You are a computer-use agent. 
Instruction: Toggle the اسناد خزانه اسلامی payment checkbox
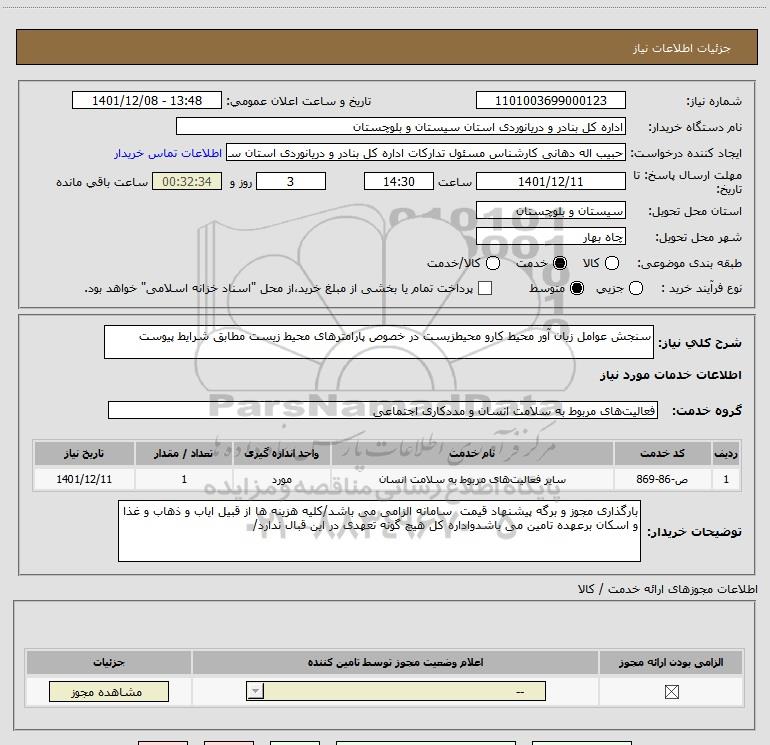point(485,288)
